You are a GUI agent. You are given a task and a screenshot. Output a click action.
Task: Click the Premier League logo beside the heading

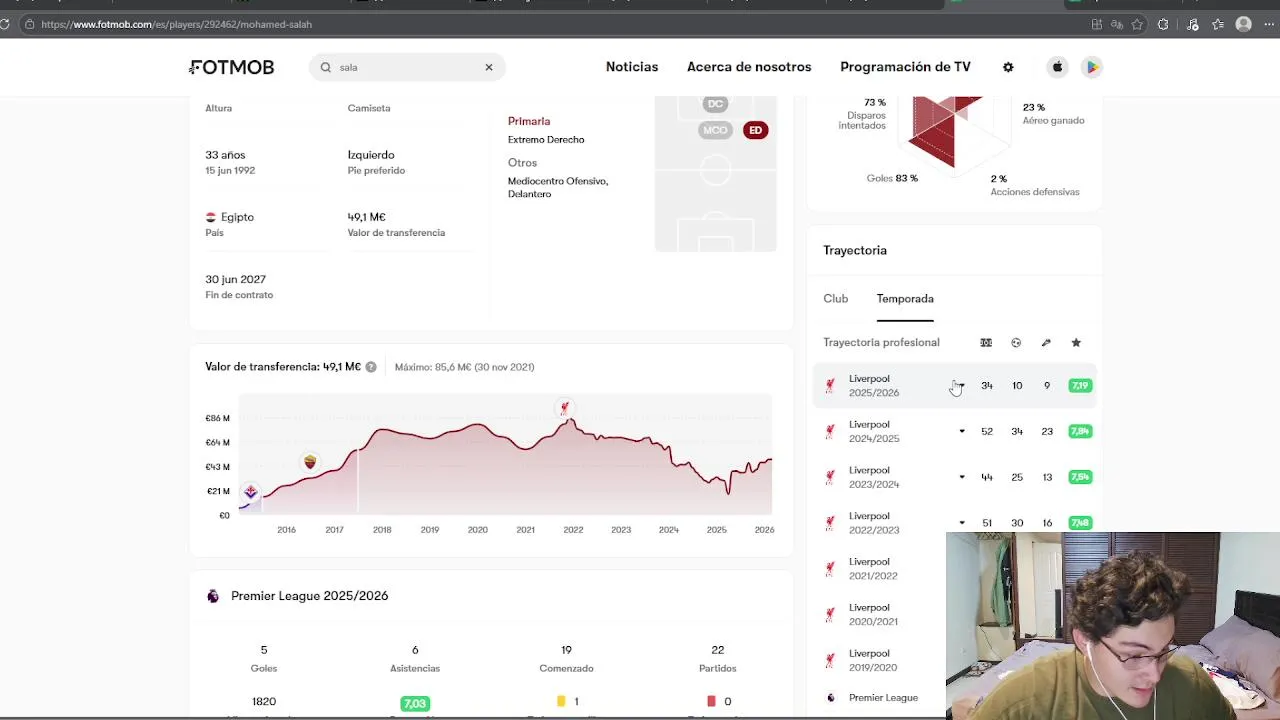click(x=213, y=596)
